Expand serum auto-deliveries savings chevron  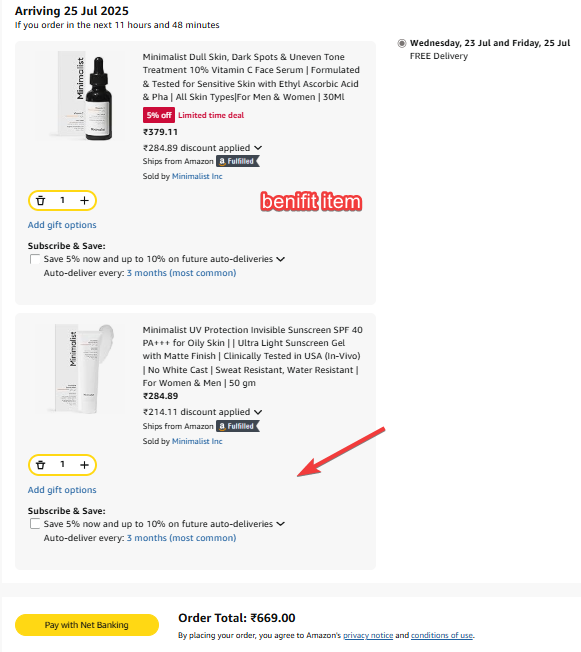(x=281, y=259)
